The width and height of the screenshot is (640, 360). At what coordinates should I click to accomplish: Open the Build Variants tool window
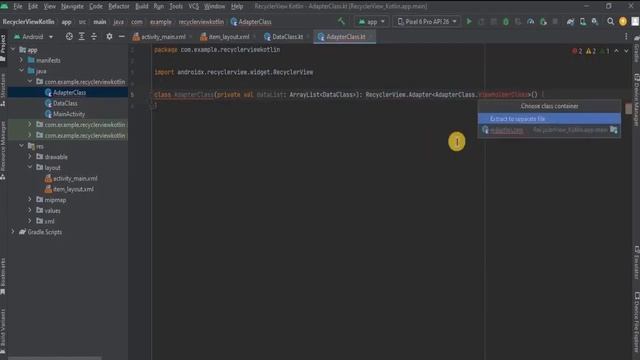point(3,331)
